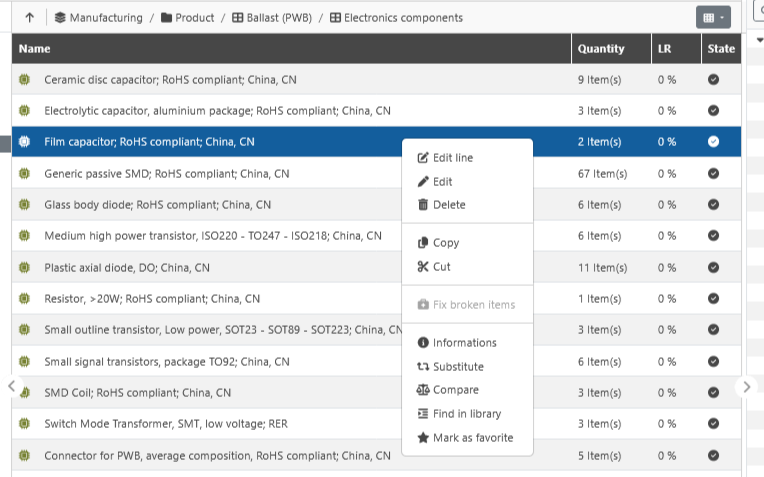The width and height of the screenshot is (764, 477).
Task: Click component icon of Connector for PWB row
Action: tap(24, 456)
